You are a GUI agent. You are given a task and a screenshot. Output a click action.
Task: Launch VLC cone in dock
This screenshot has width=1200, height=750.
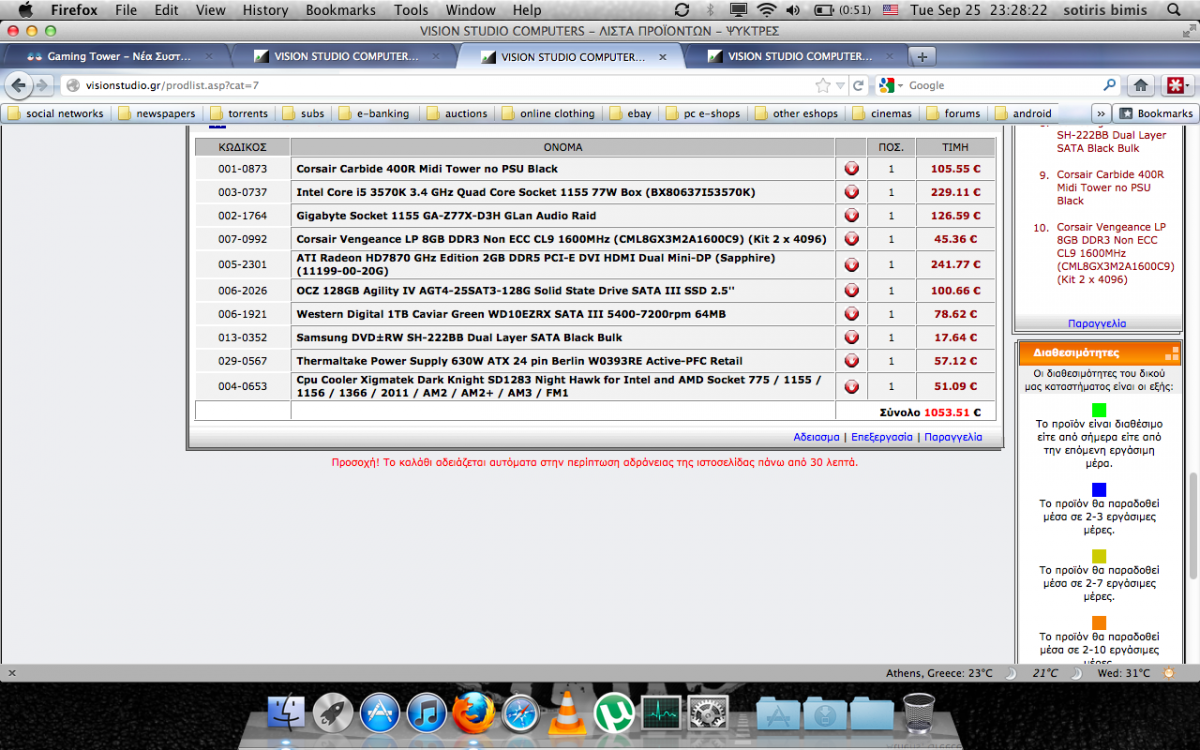(568, 713)
